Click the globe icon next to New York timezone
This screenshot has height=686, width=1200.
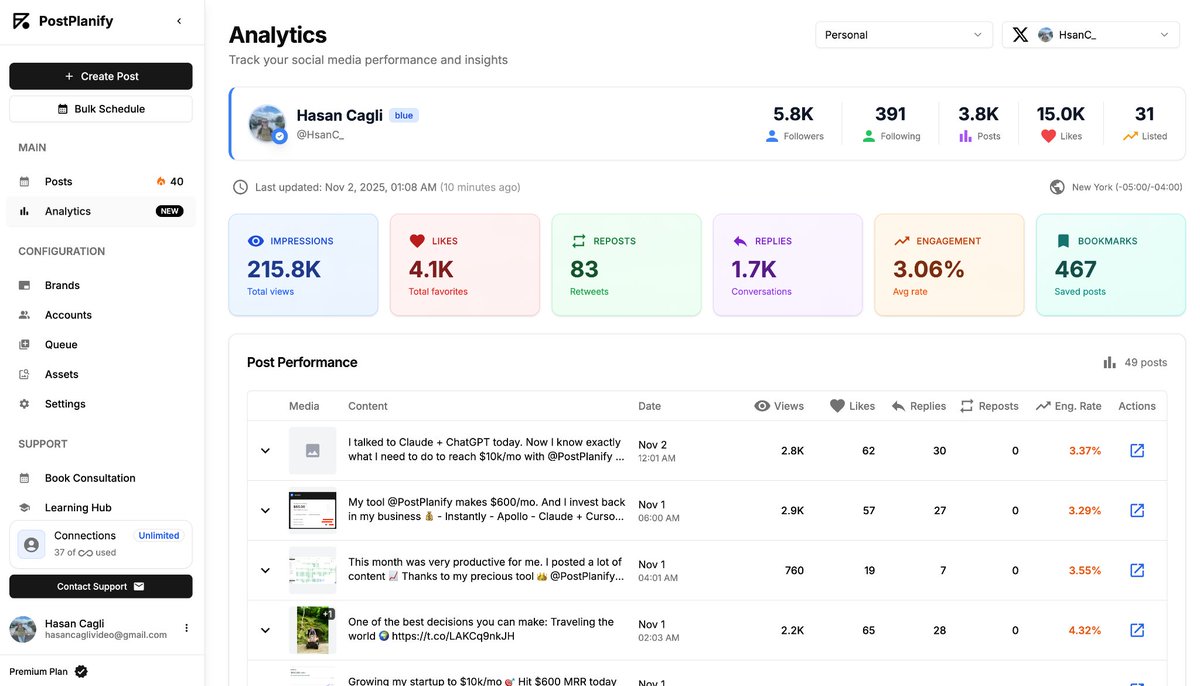[1057, 186]
